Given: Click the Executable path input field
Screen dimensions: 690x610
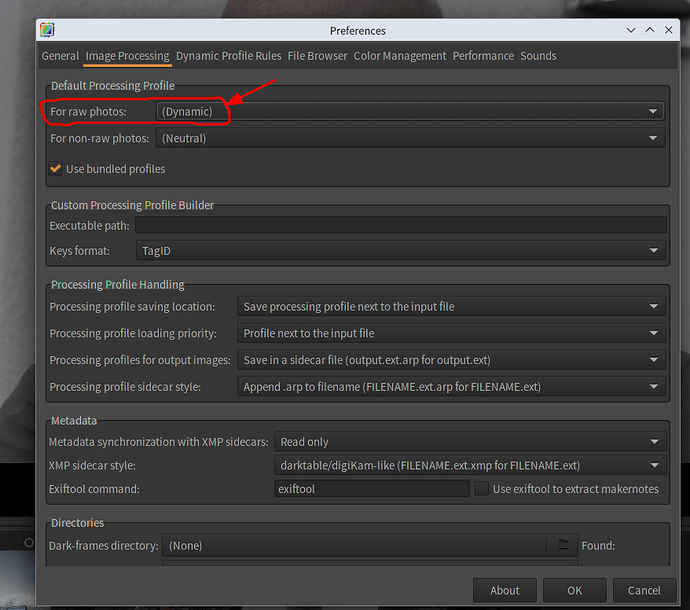Looking at the screenshot, I should click(400, 225).
